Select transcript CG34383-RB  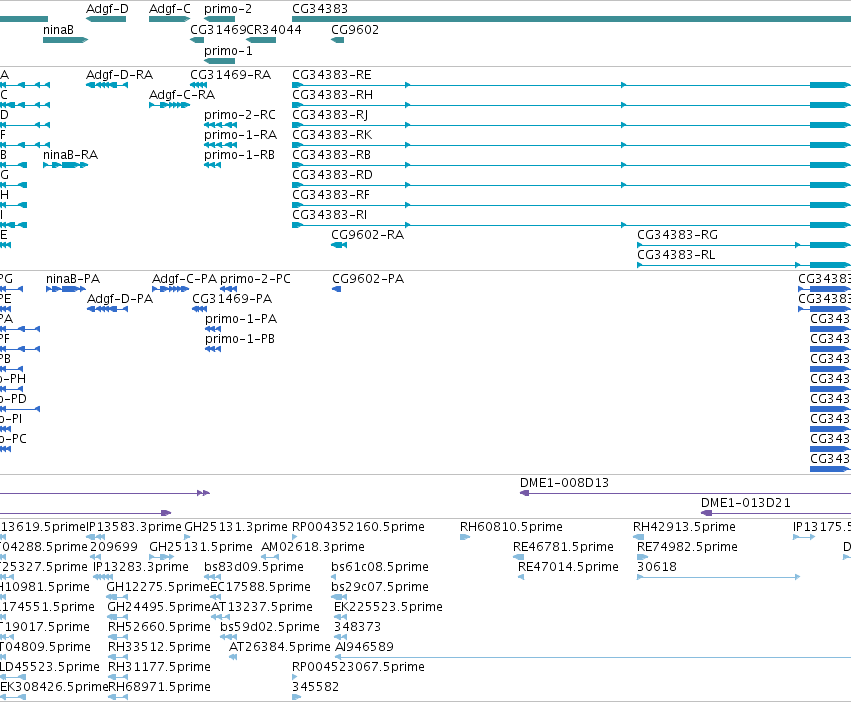tap(331, 155)
